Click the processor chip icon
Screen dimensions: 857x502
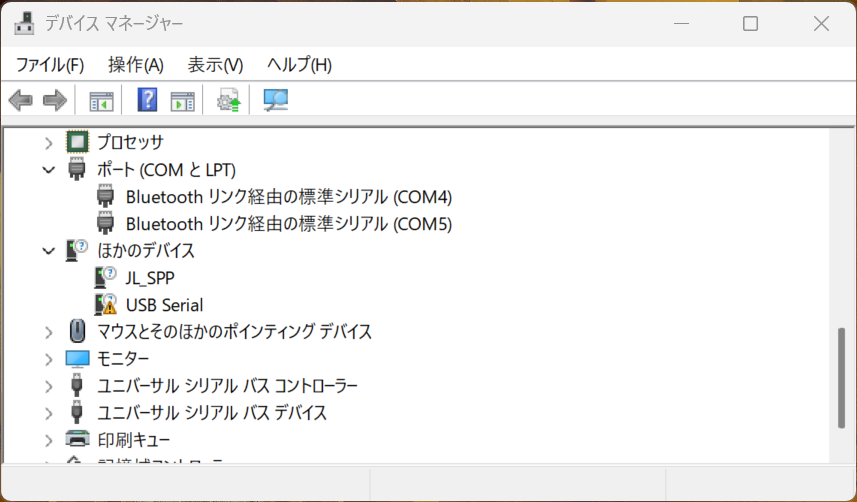77,142
